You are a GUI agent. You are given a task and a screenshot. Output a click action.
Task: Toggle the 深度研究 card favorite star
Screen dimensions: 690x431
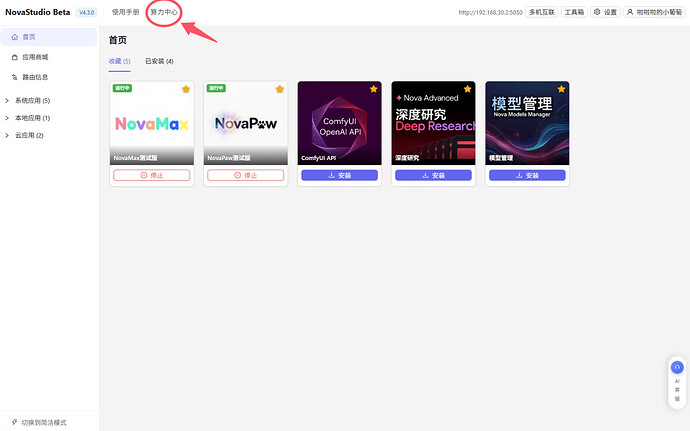tap(467, 89)
